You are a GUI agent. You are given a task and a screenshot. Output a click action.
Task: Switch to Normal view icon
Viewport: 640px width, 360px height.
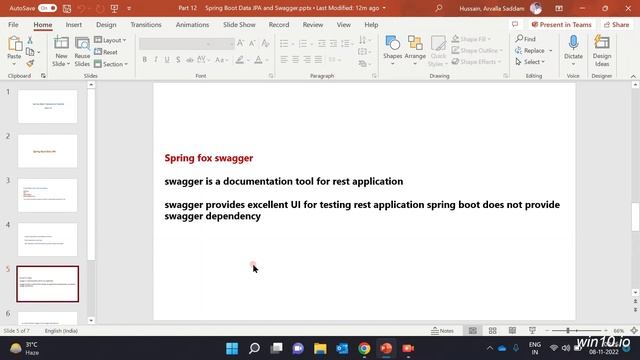tap(473, 331)
